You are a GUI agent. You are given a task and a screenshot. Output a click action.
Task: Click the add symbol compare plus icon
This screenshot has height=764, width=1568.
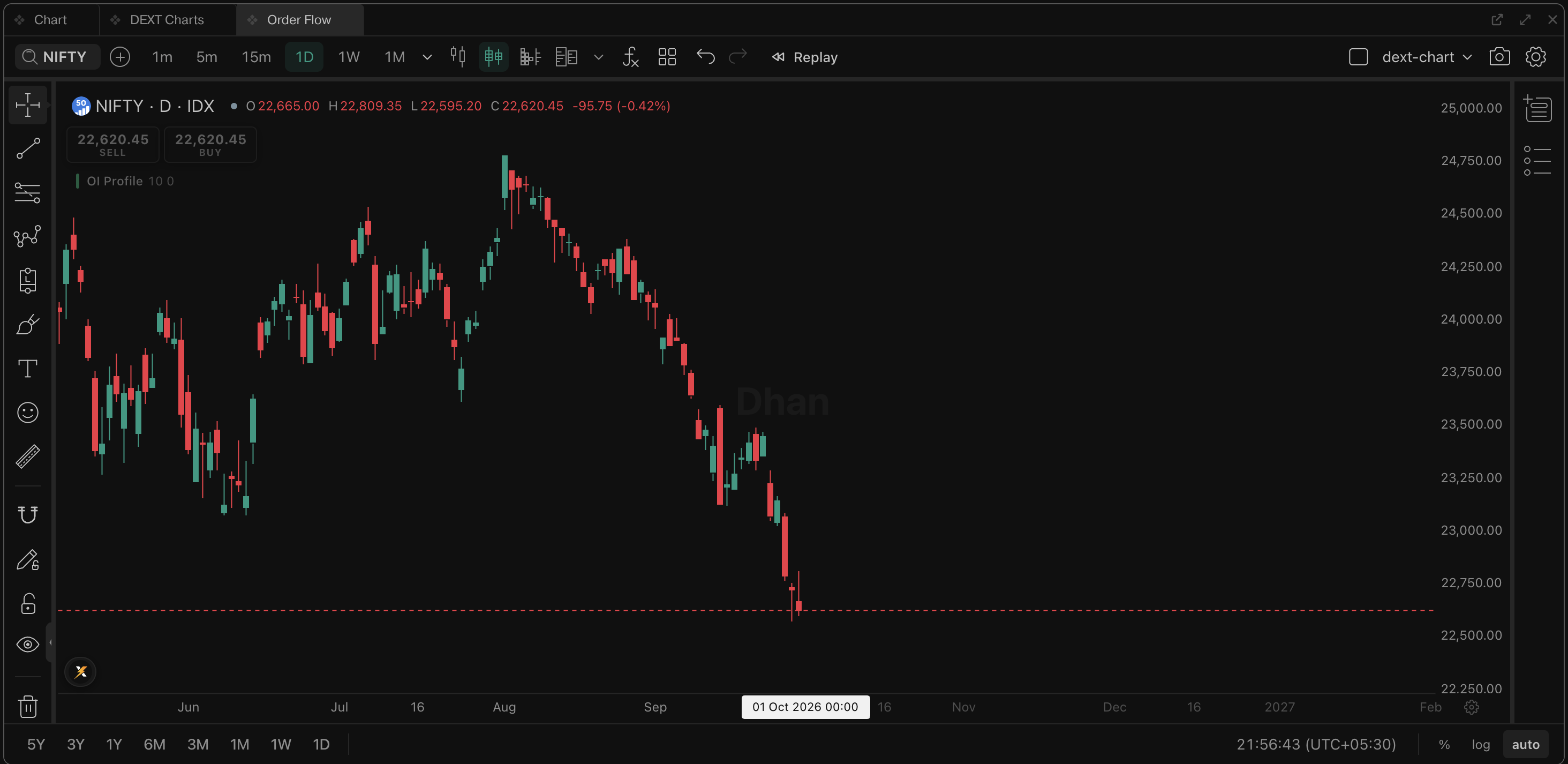click(120, 57)
